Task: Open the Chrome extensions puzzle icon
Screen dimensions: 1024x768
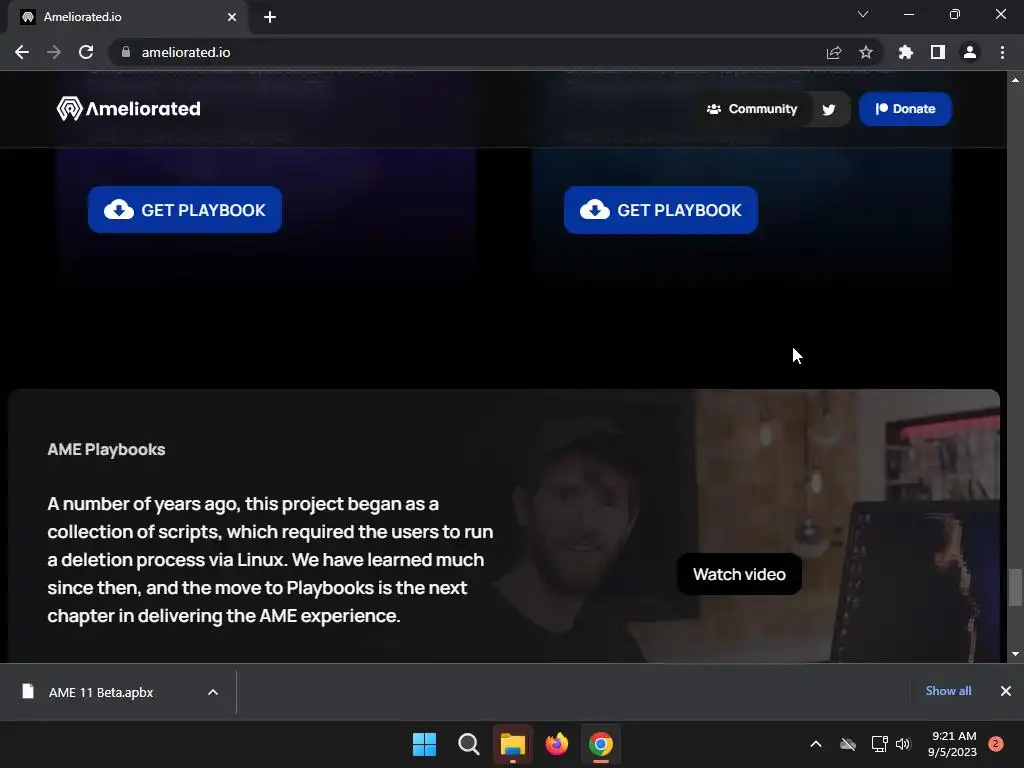Action: click(906, 52)
